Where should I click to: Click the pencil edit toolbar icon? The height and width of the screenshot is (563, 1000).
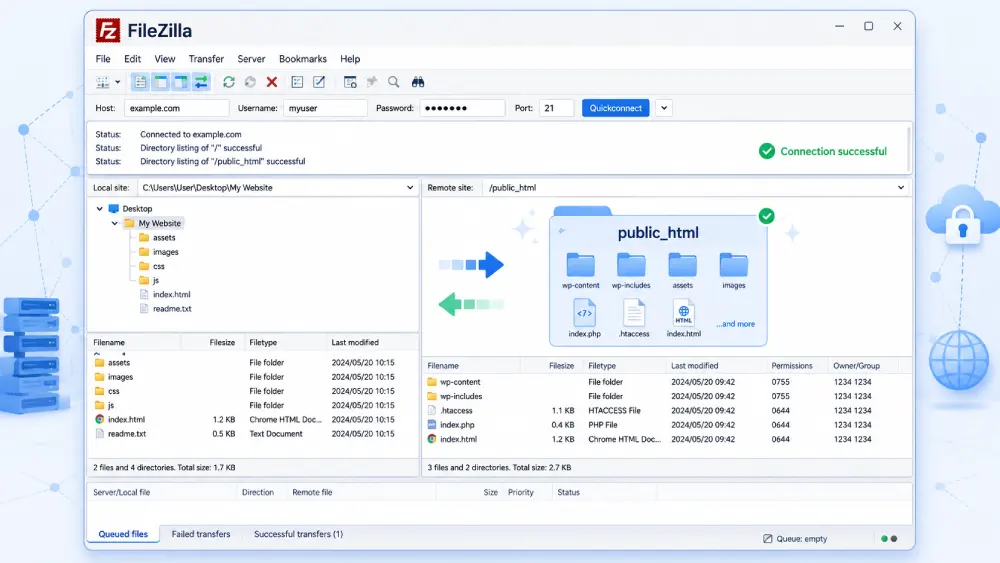tap(319, 82)
